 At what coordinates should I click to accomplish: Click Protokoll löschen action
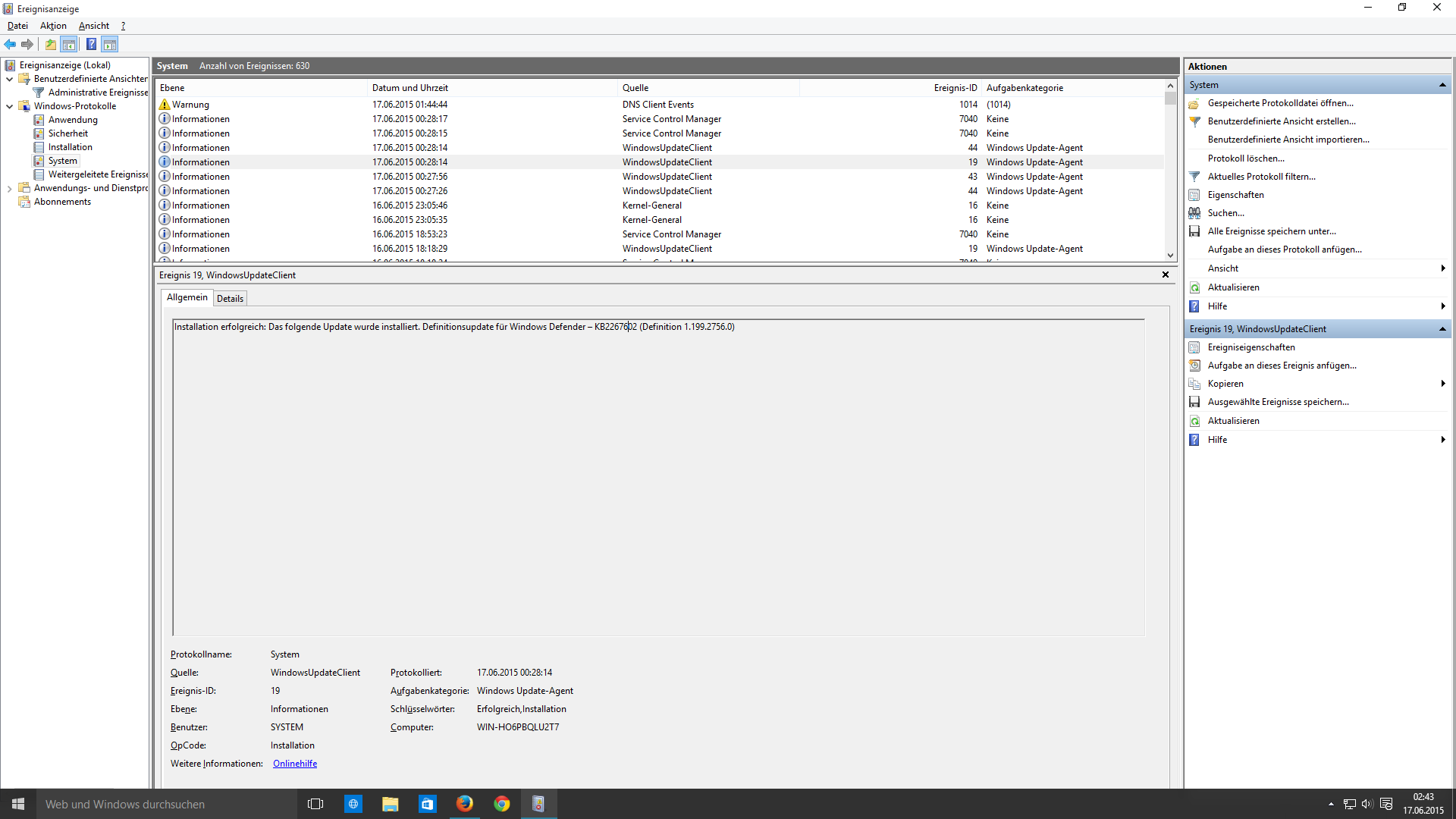1246,158
